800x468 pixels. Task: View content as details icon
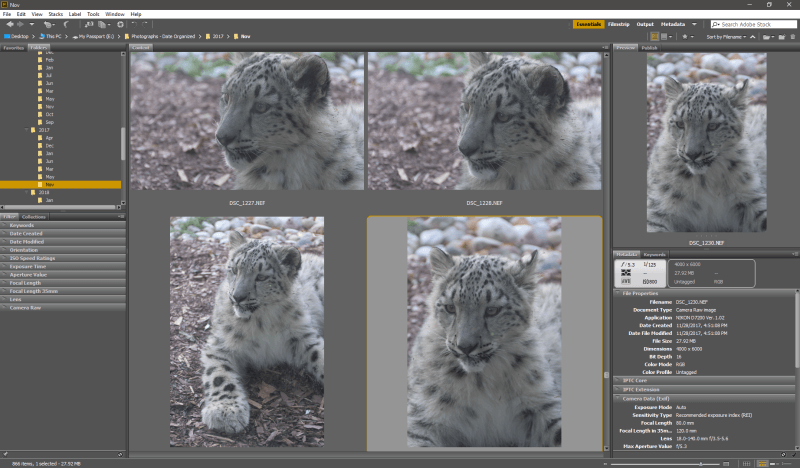click(x=774, y=463)
